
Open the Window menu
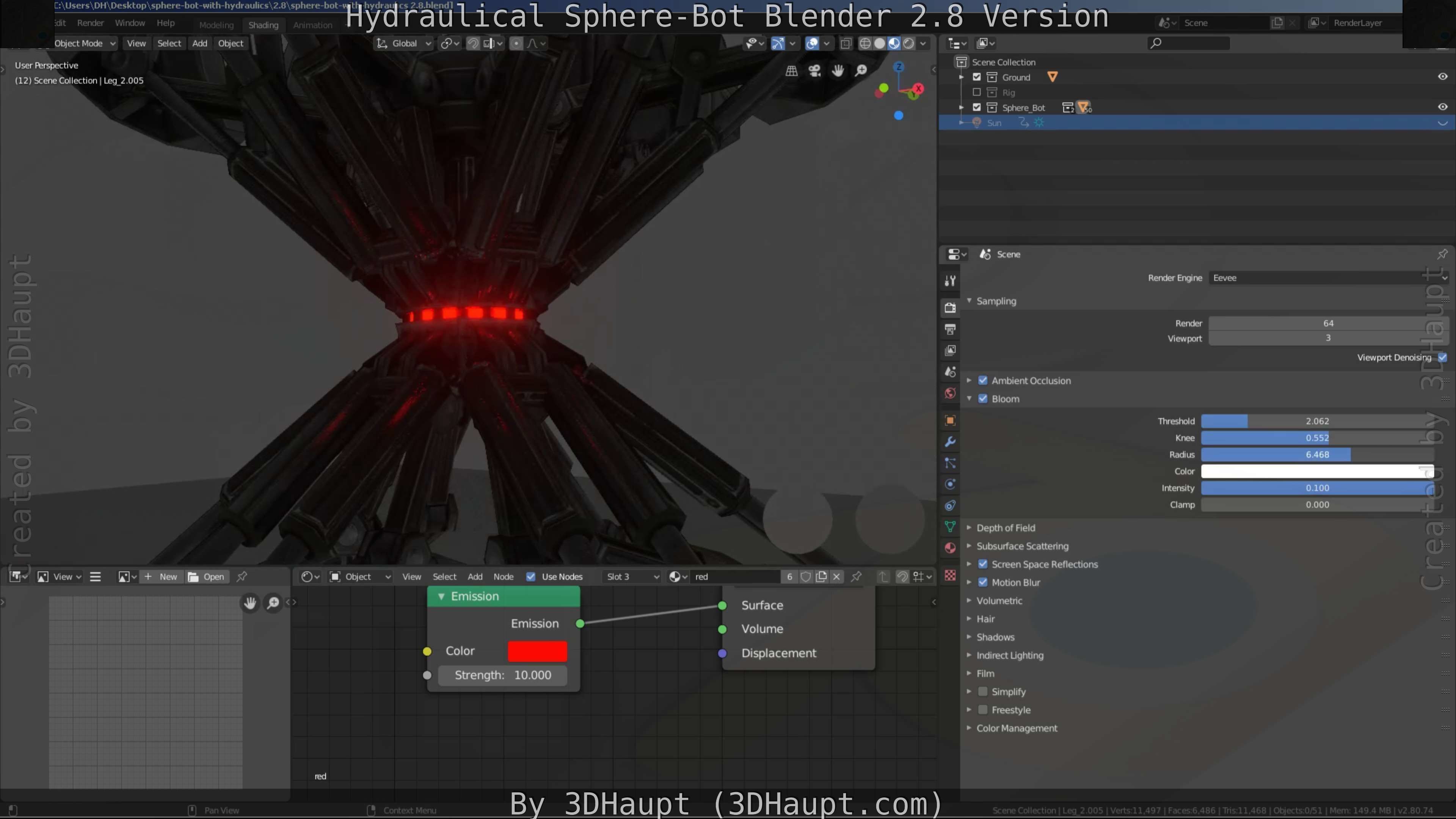[x=130, y=23]
